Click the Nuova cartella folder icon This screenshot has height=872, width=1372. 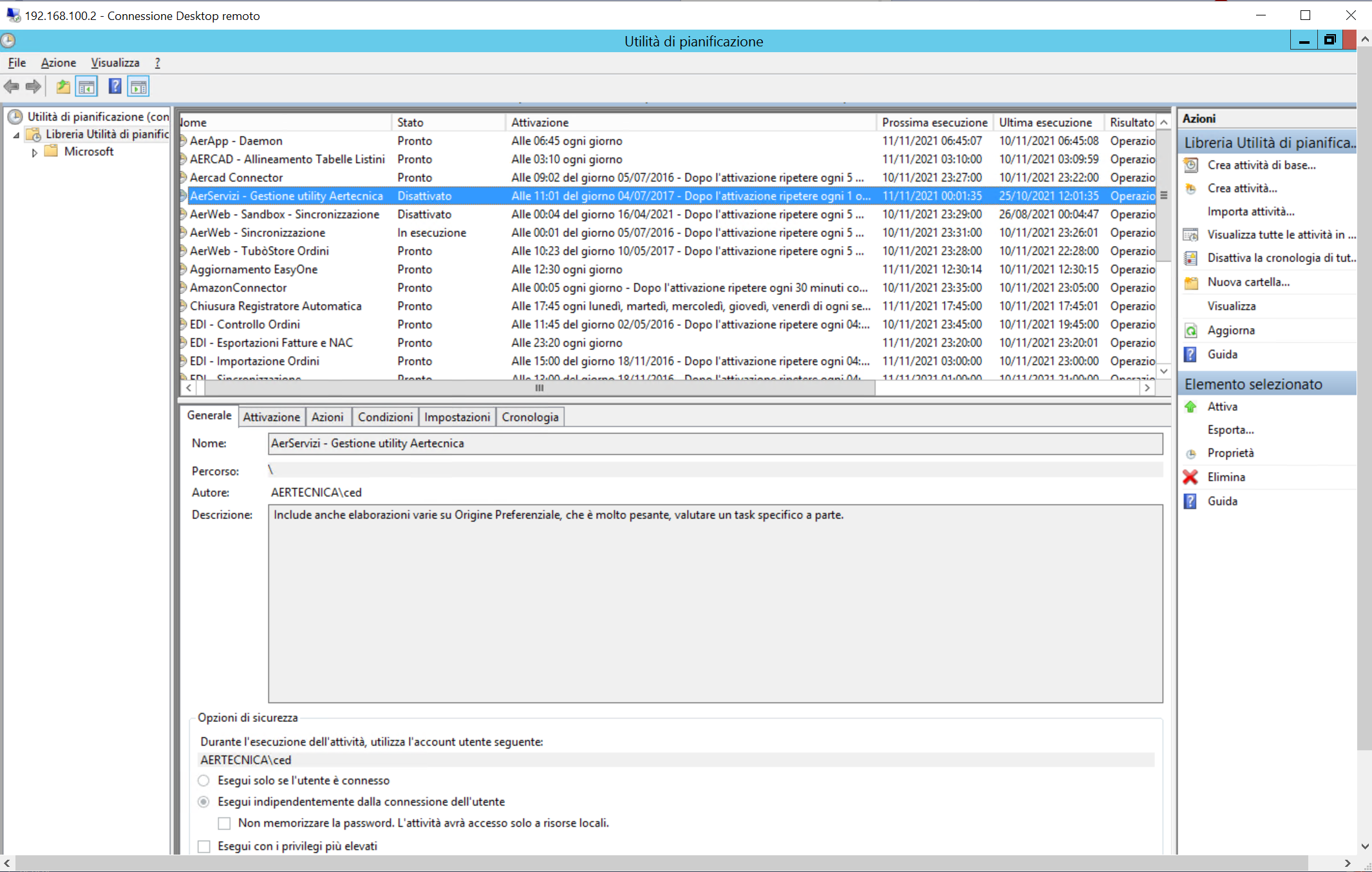click(1191, 282)
